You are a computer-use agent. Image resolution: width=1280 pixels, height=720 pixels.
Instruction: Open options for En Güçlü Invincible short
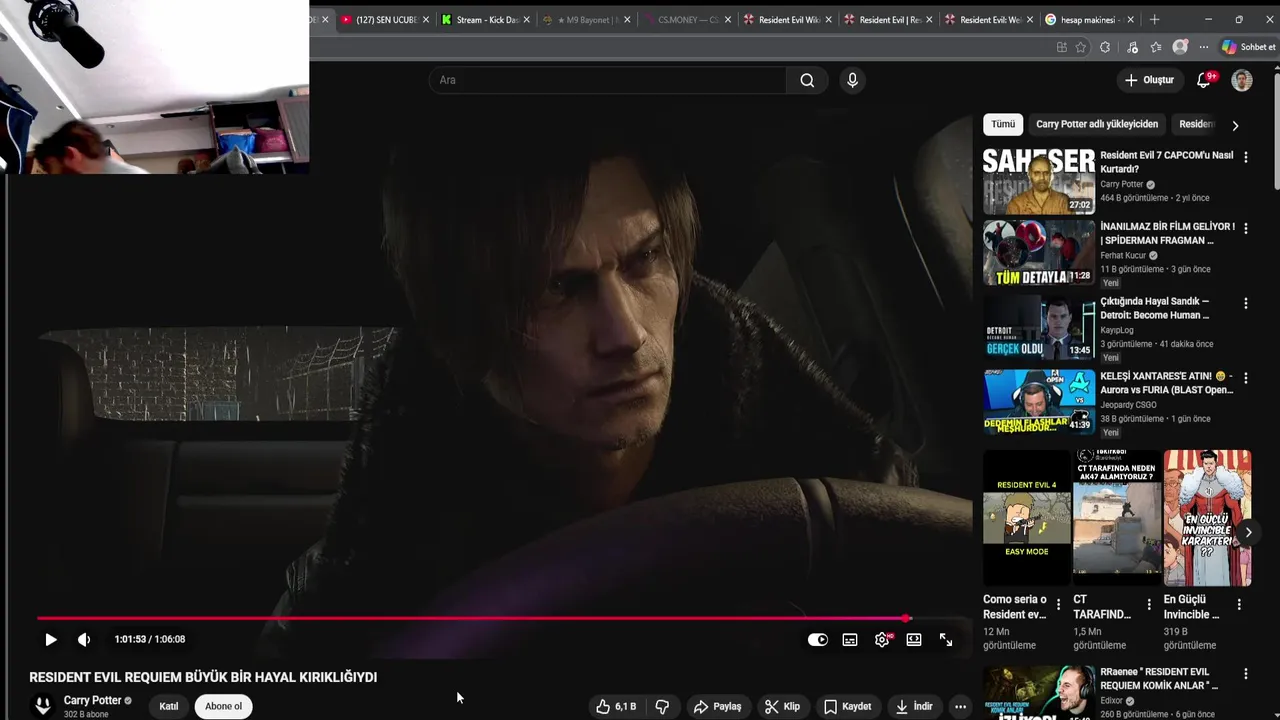click(x=1239, y=604)
